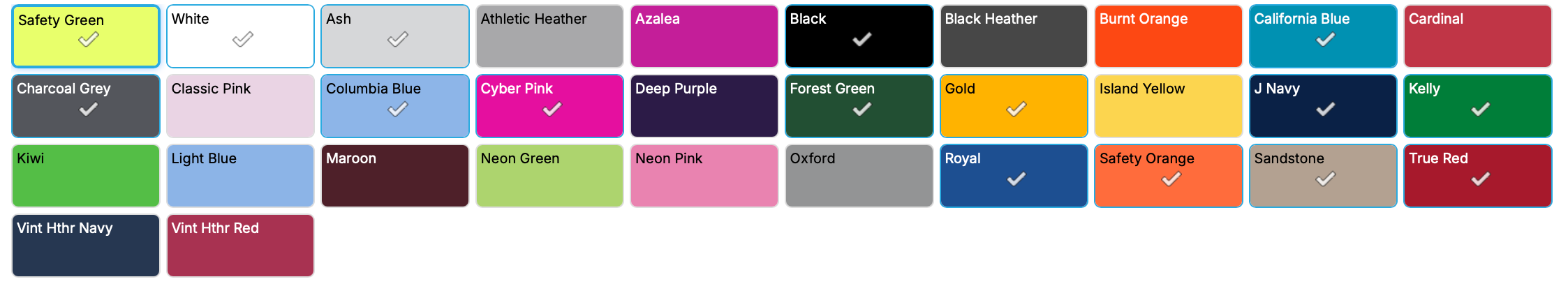Select the Vint Hthr Red swatch

(x=240, y=246)
